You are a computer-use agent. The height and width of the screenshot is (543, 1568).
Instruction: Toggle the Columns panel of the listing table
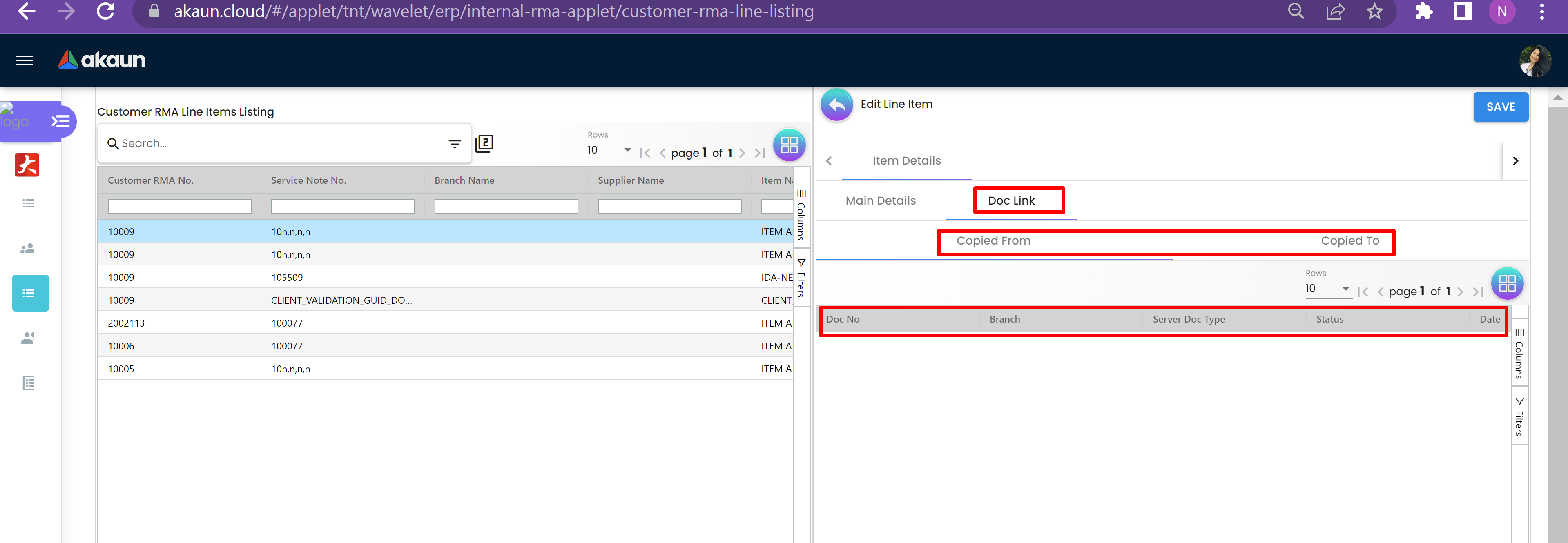click(801, 215)
